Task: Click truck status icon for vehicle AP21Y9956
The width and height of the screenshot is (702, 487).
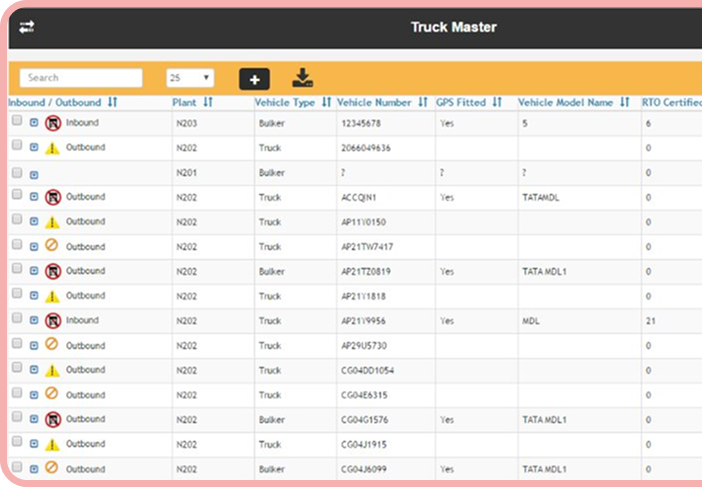Action: (x=53, y=321)
